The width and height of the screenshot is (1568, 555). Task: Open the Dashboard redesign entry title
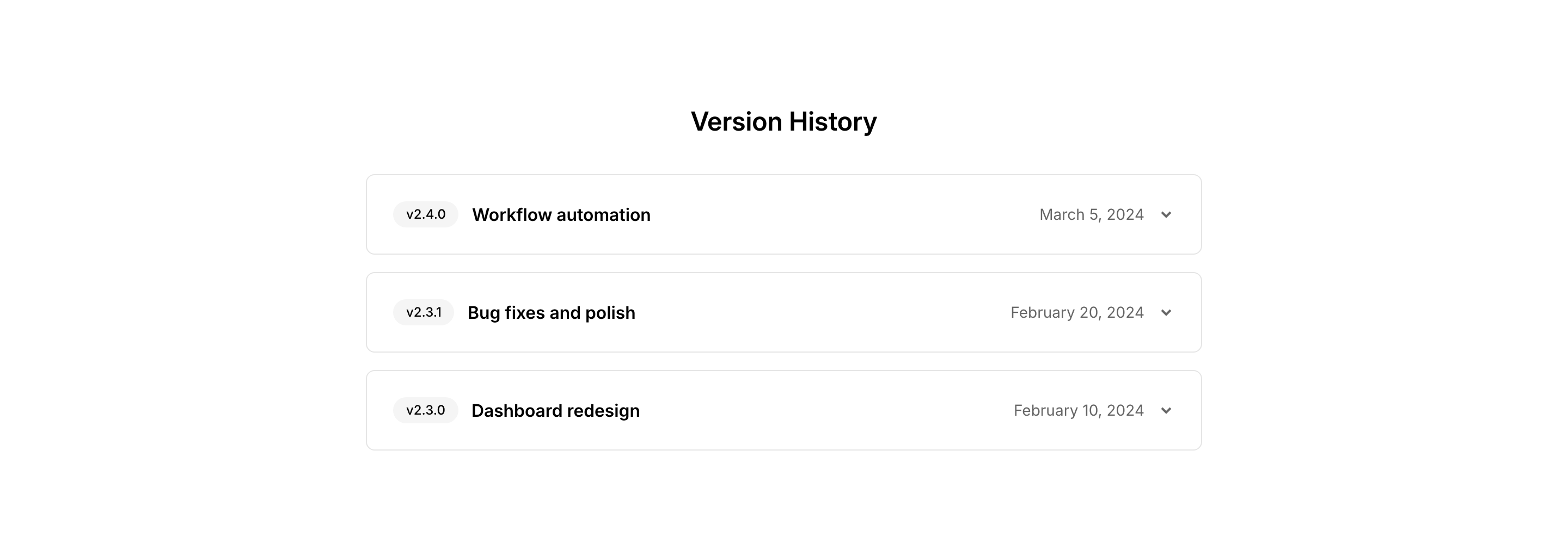555,411
